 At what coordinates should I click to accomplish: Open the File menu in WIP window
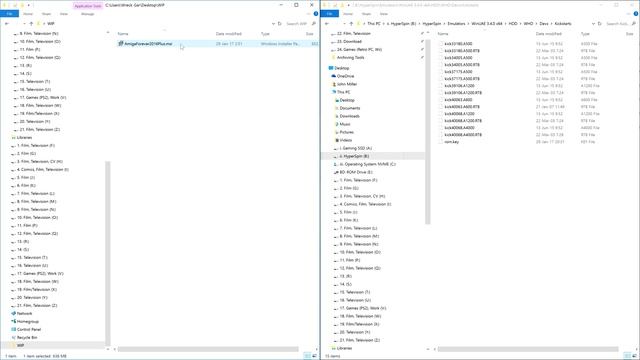pos(9,14)
